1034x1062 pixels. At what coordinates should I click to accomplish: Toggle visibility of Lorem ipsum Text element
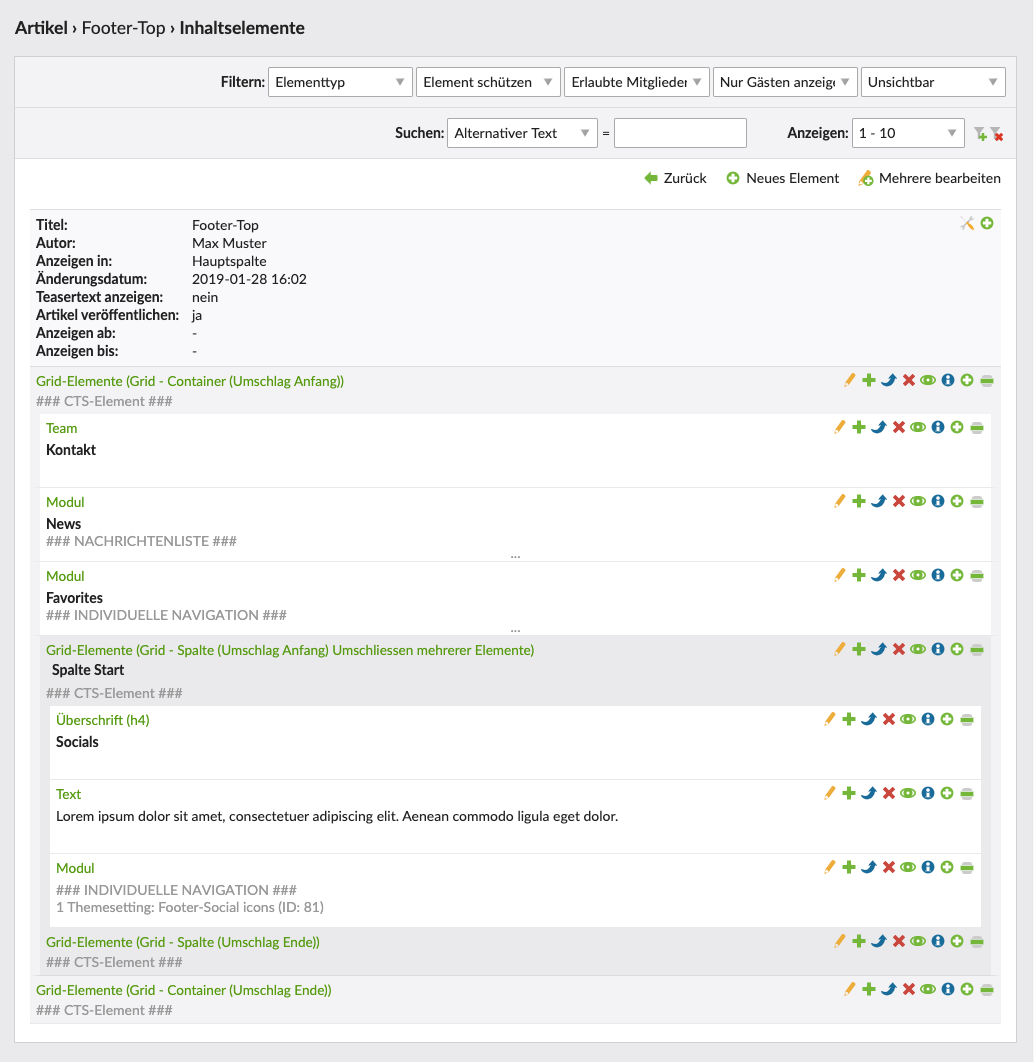908,793
